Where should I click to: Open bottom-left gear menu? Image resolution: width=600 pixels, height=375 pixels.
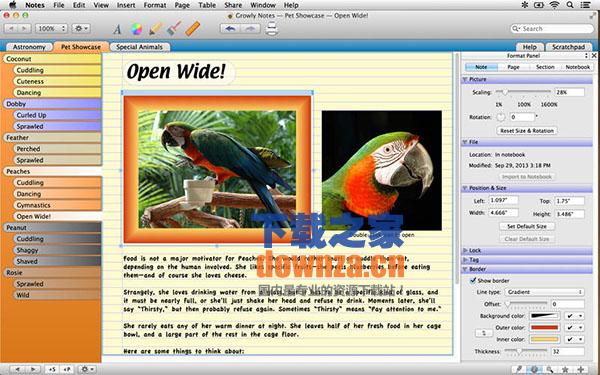click(86, 369)
